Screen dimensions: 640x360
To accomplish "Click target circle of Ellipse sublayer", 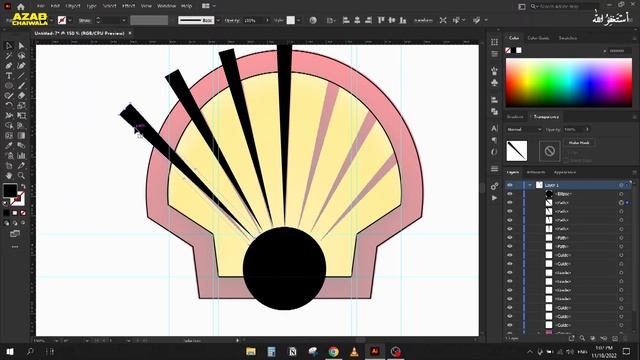I will [x=621, y=194].
